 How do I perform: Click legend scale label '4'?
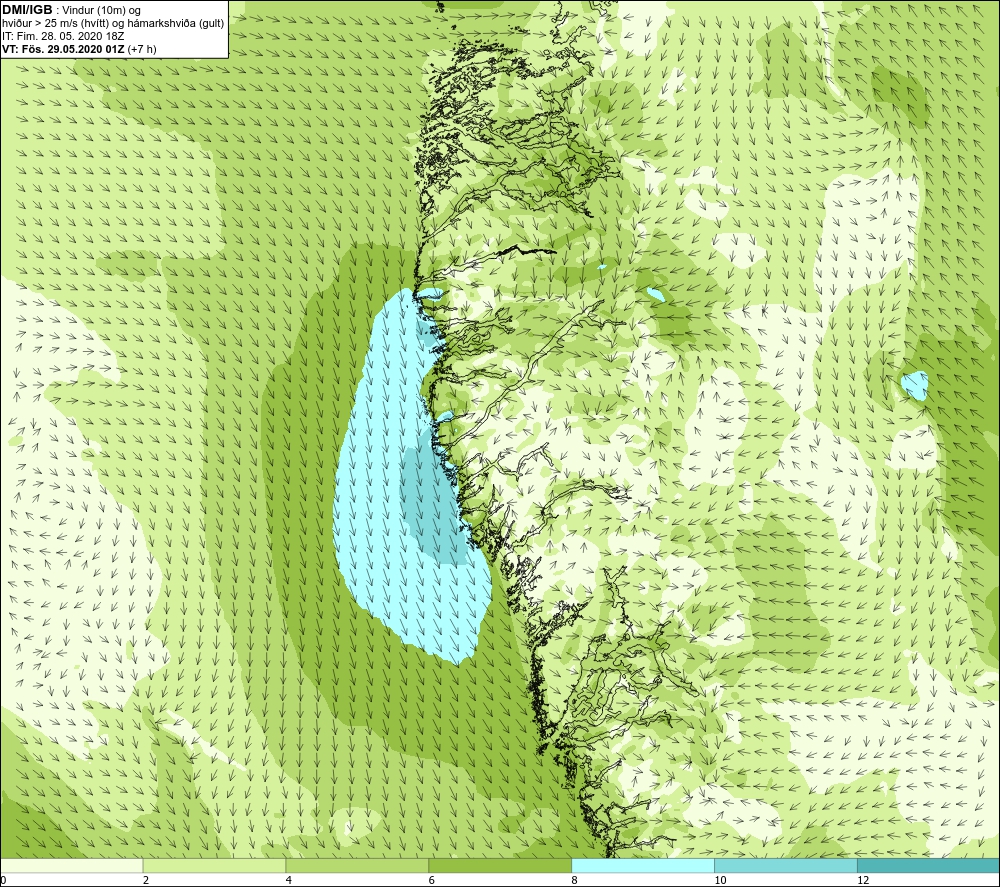point(289,880)
